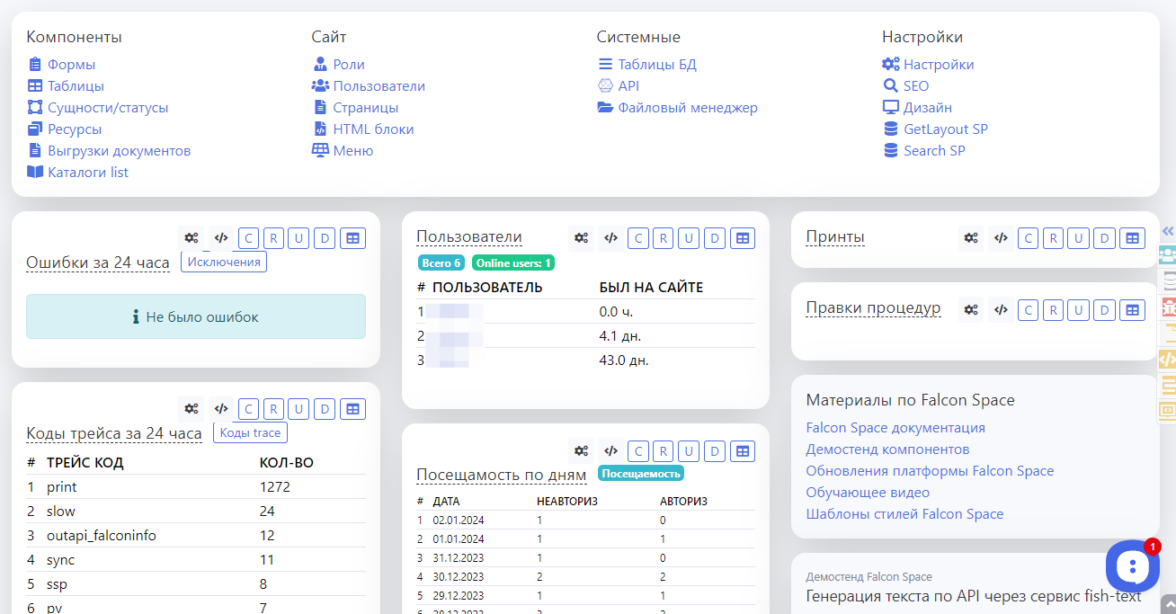
Task: Open Таблицы БД in Системные menu
Action: pos(656,65)
